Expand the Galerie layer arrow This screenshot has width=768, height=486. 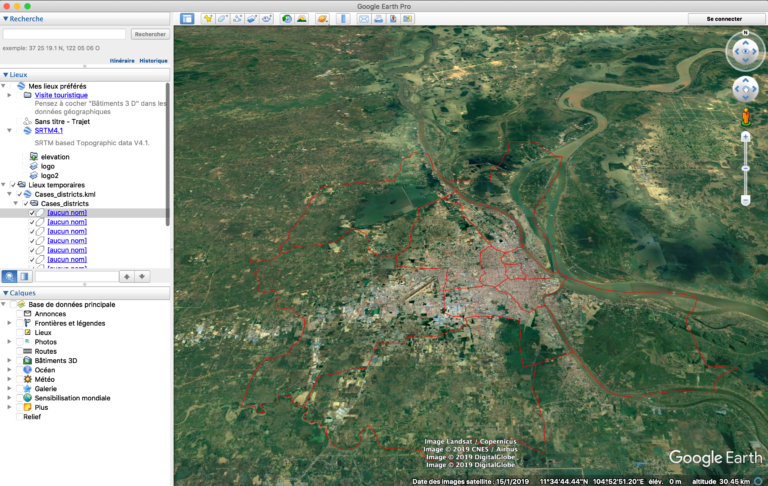[9, 389]
